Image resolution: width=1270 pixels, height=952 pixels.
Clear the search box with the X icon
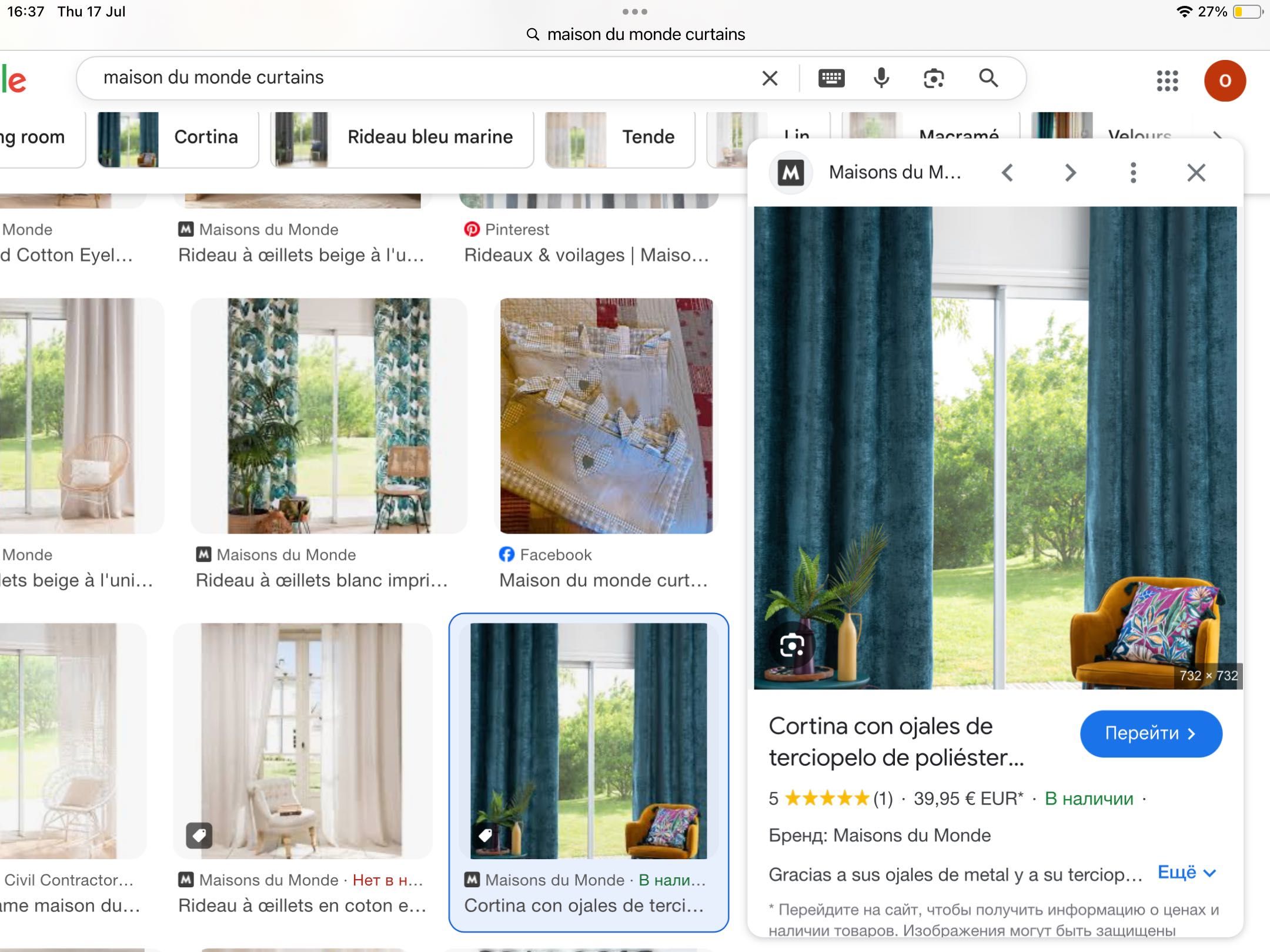770,78
